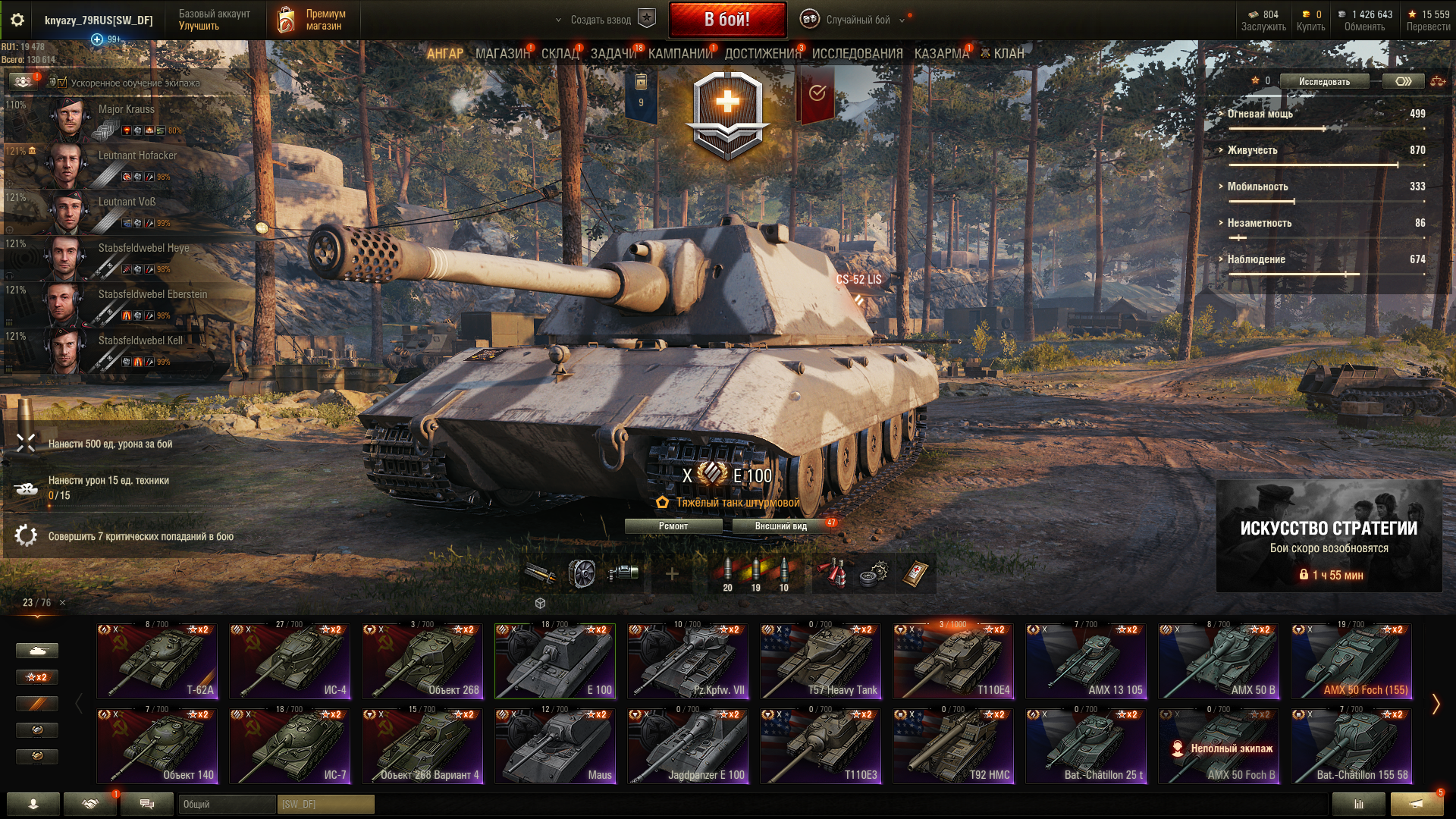The width and height of the screenshot is (1456, 819).
Task: Expand the create platoon dropdown arrow
Action: click(558, 20)
